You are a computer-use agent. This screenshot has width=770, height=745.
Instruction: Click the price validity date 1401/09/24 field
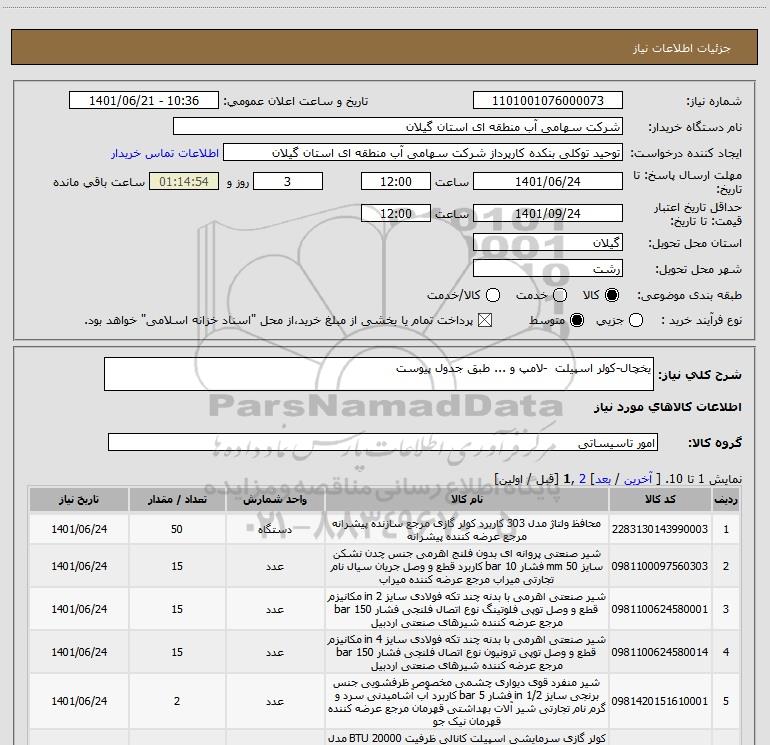tap(548, 213)
